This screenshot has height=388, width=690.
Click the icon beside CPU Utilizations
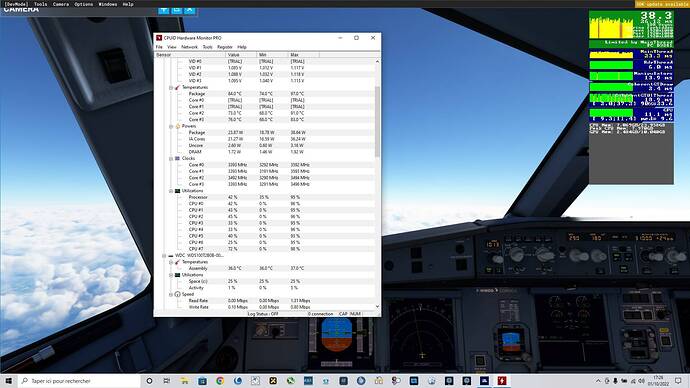[177, 191]
